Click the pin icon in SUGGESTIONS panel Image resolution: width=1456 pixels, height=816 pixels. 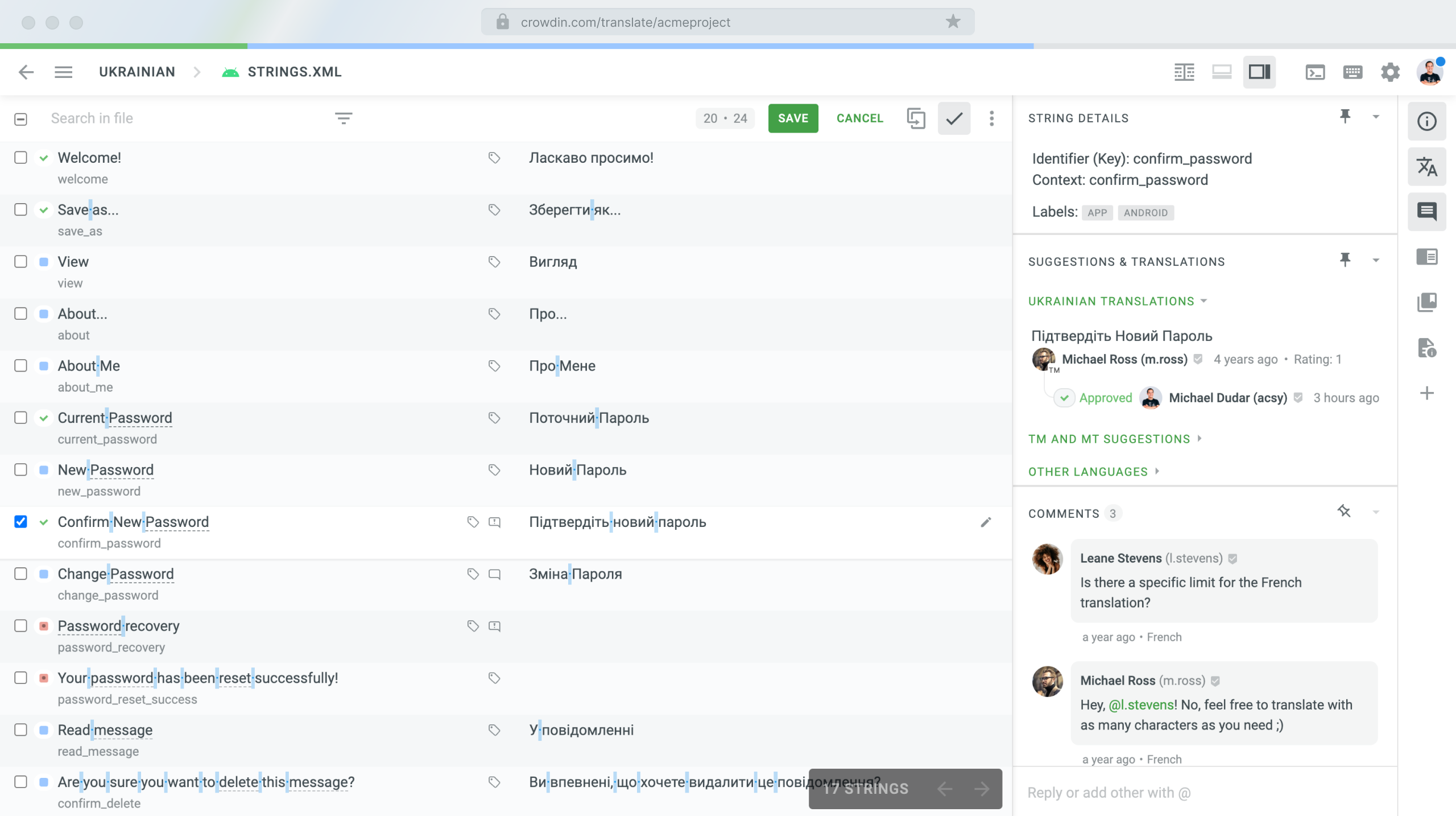(x=1346, y=260)
